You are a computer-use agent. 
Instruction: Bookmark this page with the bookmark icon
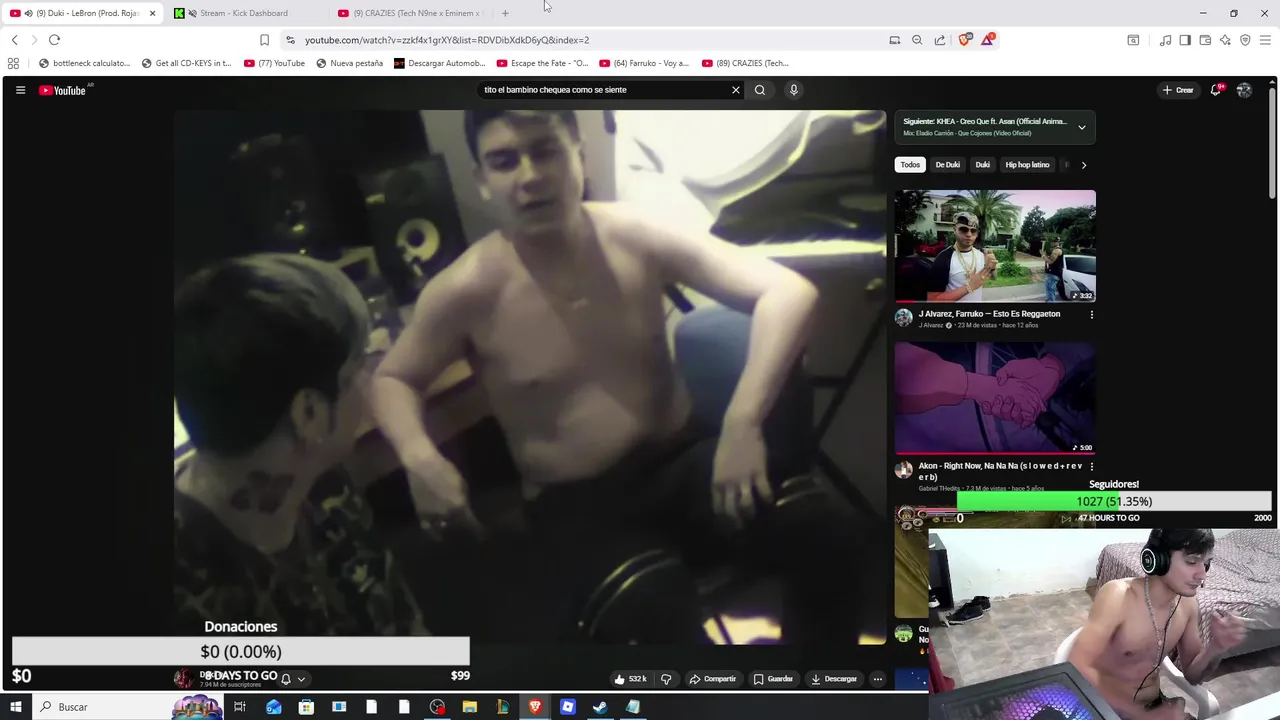(x=264, y=40)
